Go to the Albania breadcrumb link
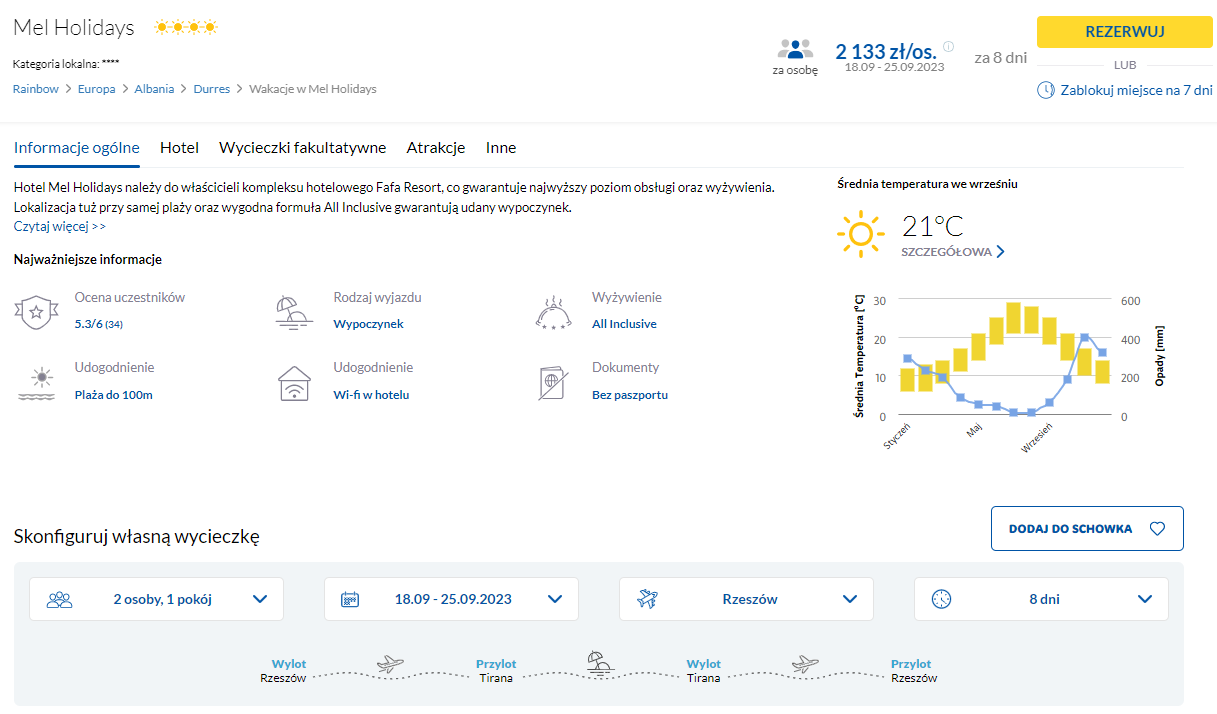 click(x=154, y=89)
